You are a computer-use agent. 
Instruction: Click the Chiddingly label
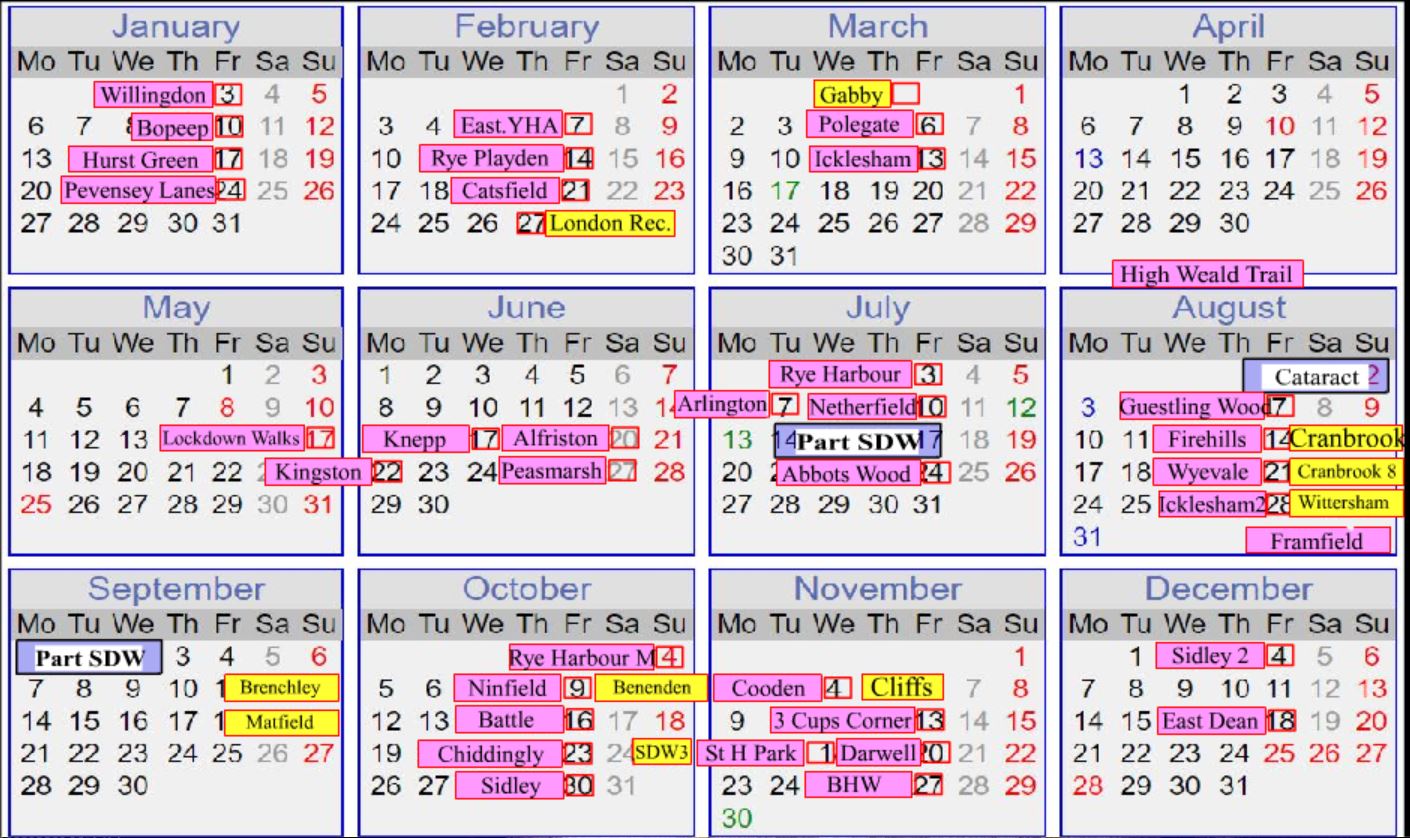tap(490, 754)
